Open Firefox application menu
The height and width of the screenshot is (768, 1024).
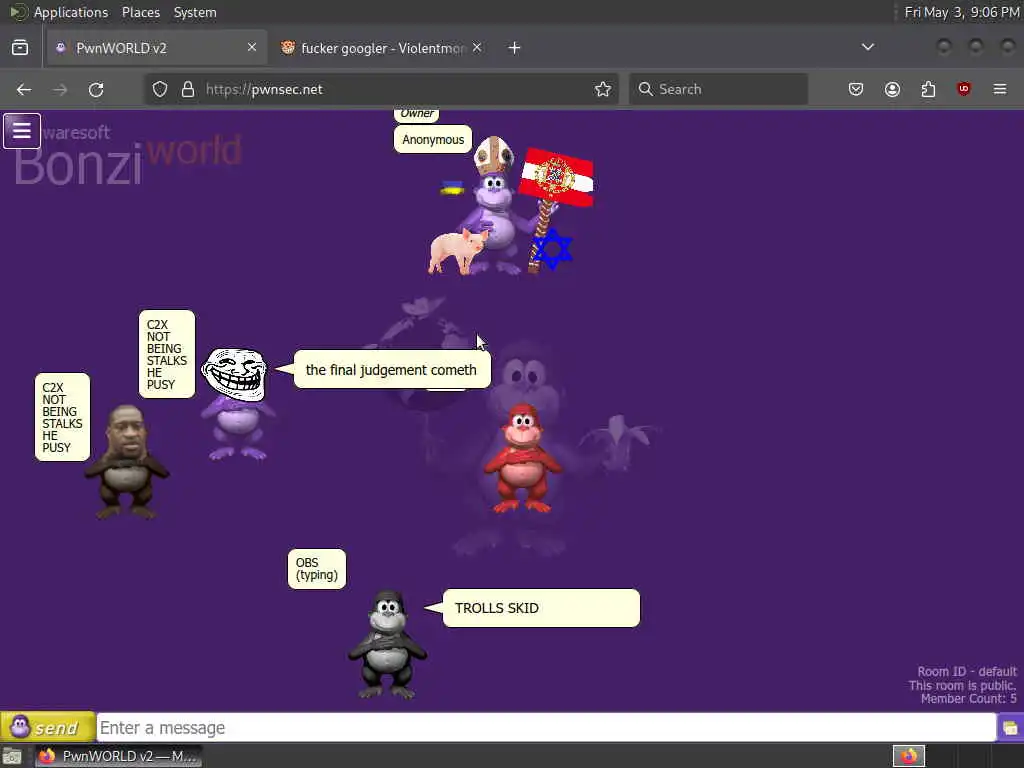[x=1000, y=89]
